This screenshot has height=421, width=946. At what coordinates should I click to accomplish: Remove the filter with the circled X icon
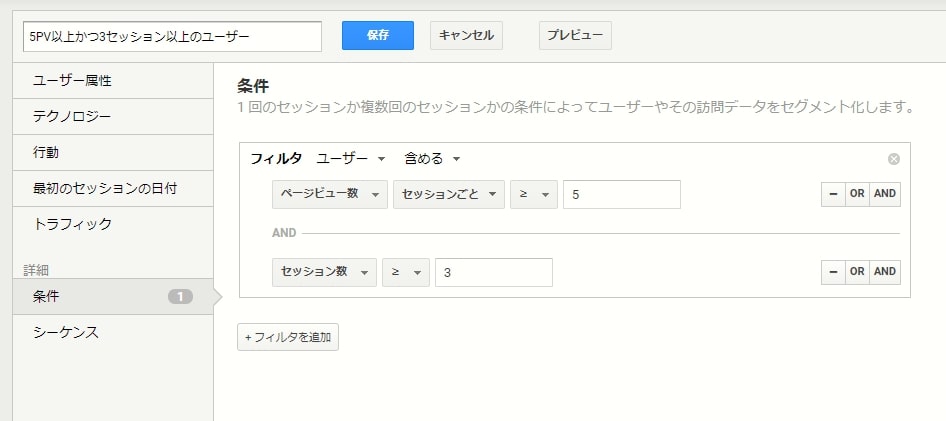(894, 159)
